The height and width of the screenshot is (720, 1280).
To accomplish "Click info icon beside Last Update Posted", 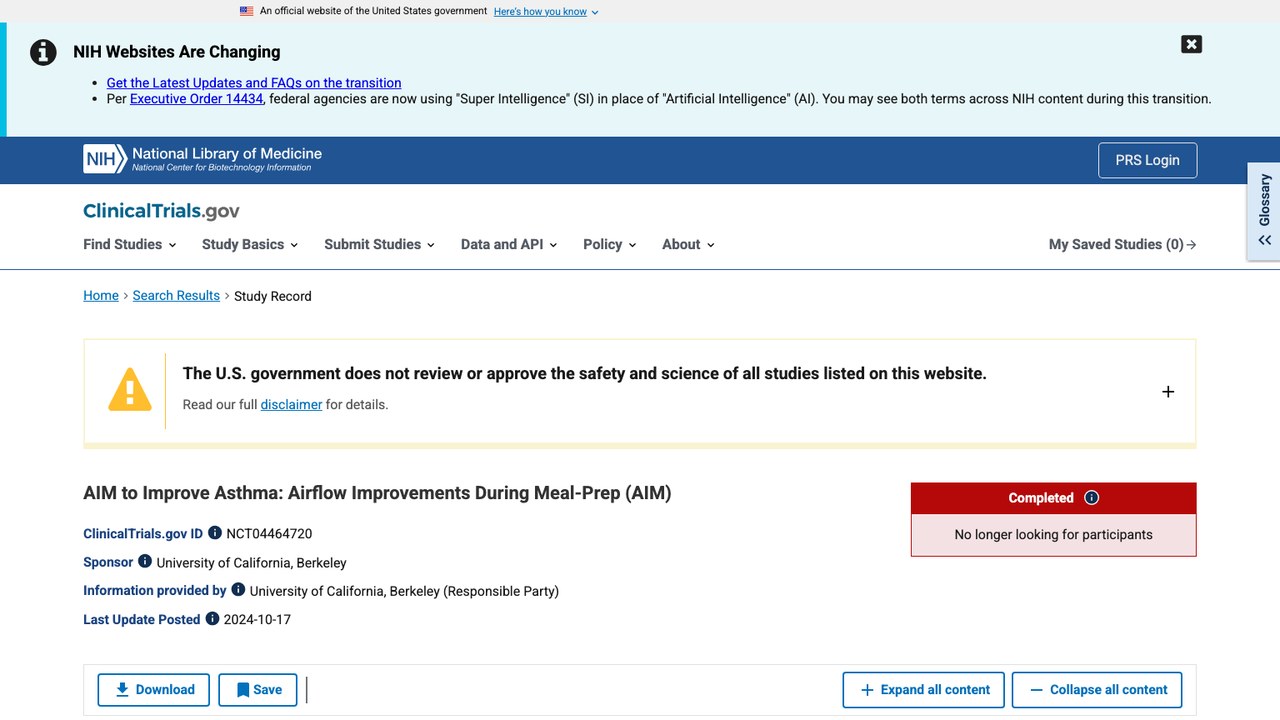I will [212, 619].
